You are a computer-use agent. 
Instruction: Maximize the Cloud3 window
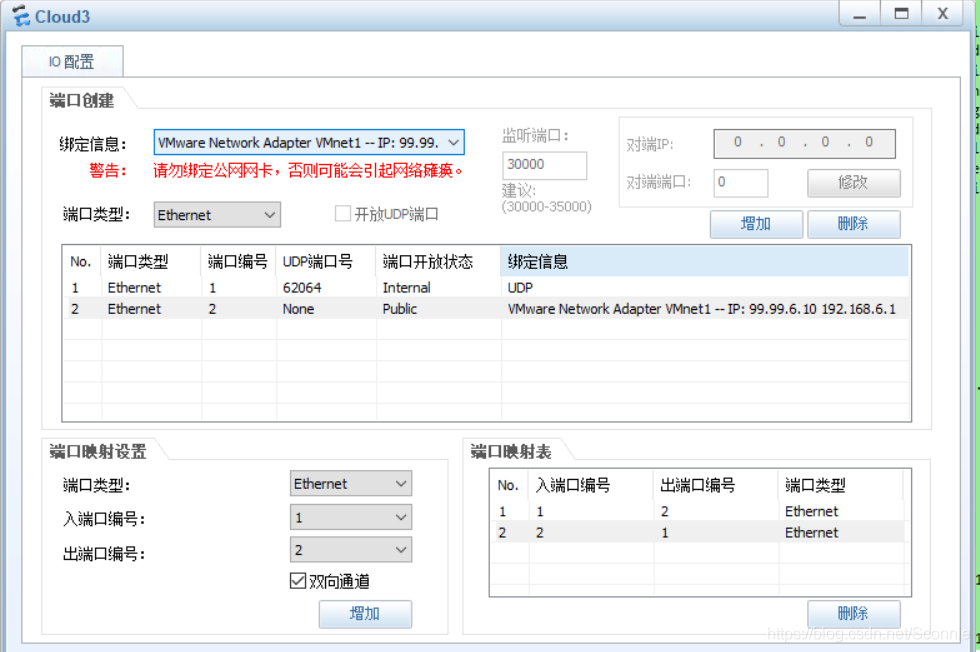pos(901,14)
